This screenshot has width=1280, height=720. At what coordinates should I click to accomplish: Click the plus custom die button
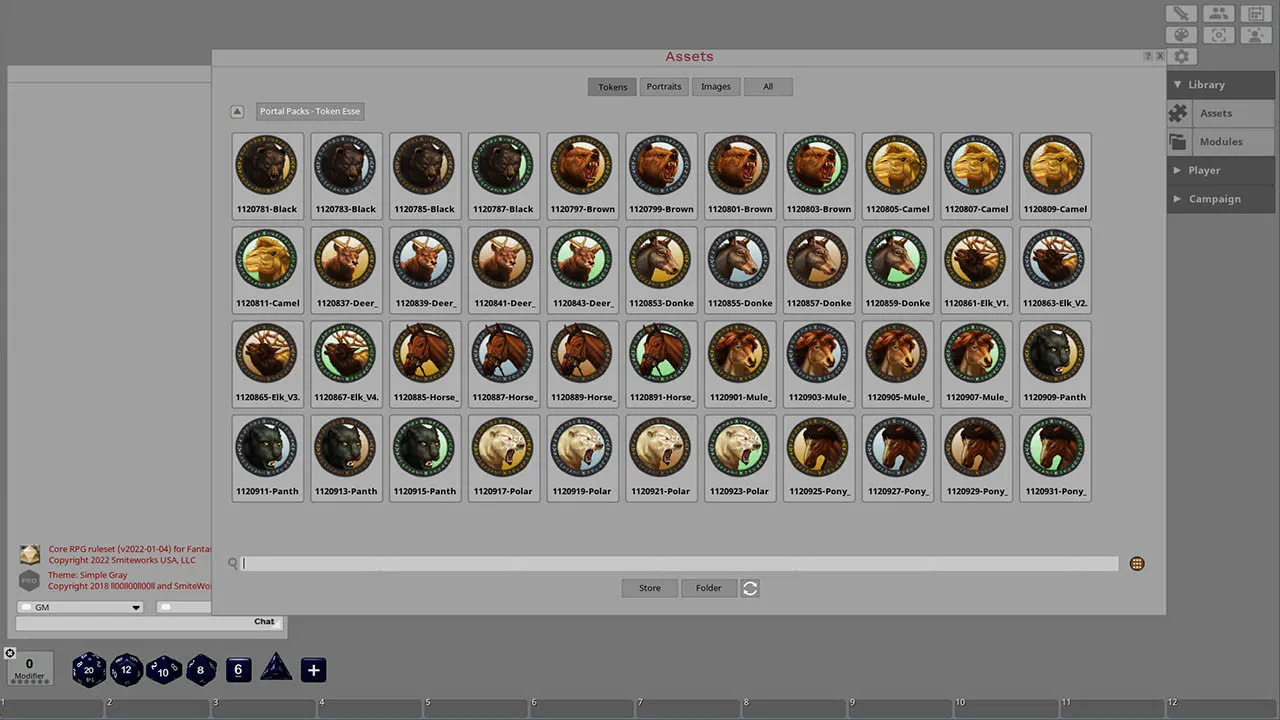tap(313, 670)
